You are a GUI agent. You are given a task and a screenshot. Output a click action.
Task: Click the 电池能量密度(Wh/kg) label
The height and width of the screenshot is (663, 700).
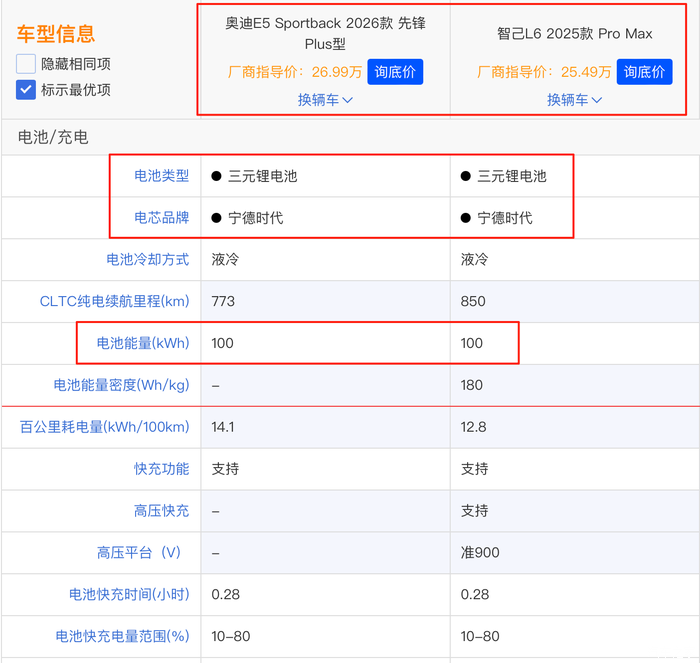[121, 385]
